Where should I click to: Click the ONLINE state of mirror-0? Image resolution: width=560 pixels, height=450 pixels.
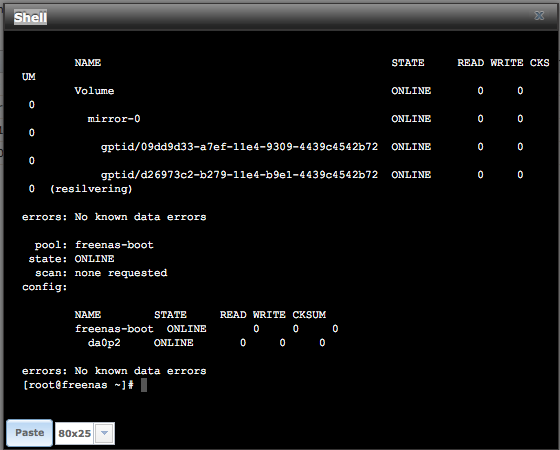click(411, 119)
